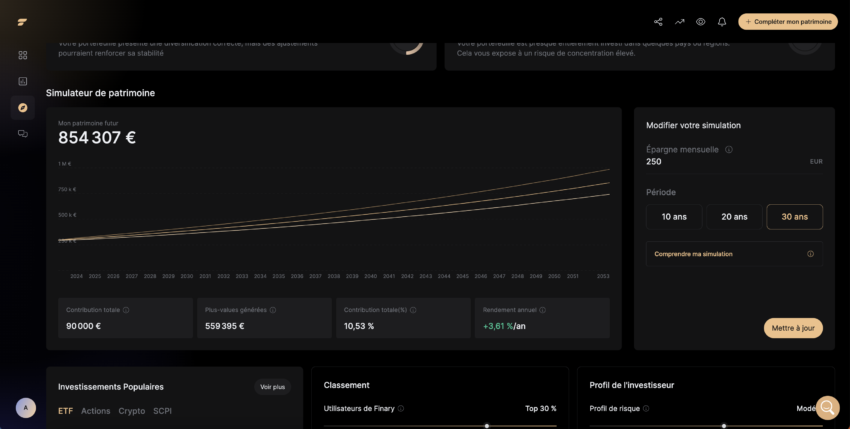Open the chat bubbles icon in sidebar
Screen dimensions: 850x429
pos(23,133)
